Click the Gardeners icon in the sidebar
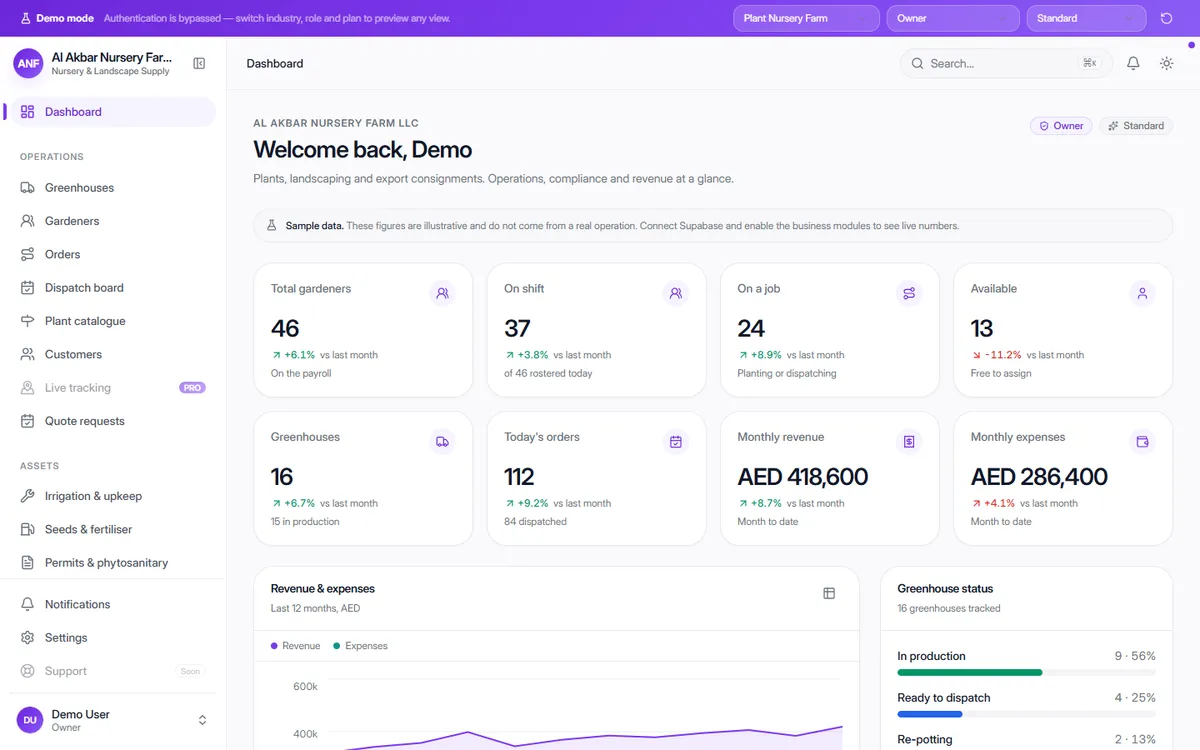 point(27,221)
